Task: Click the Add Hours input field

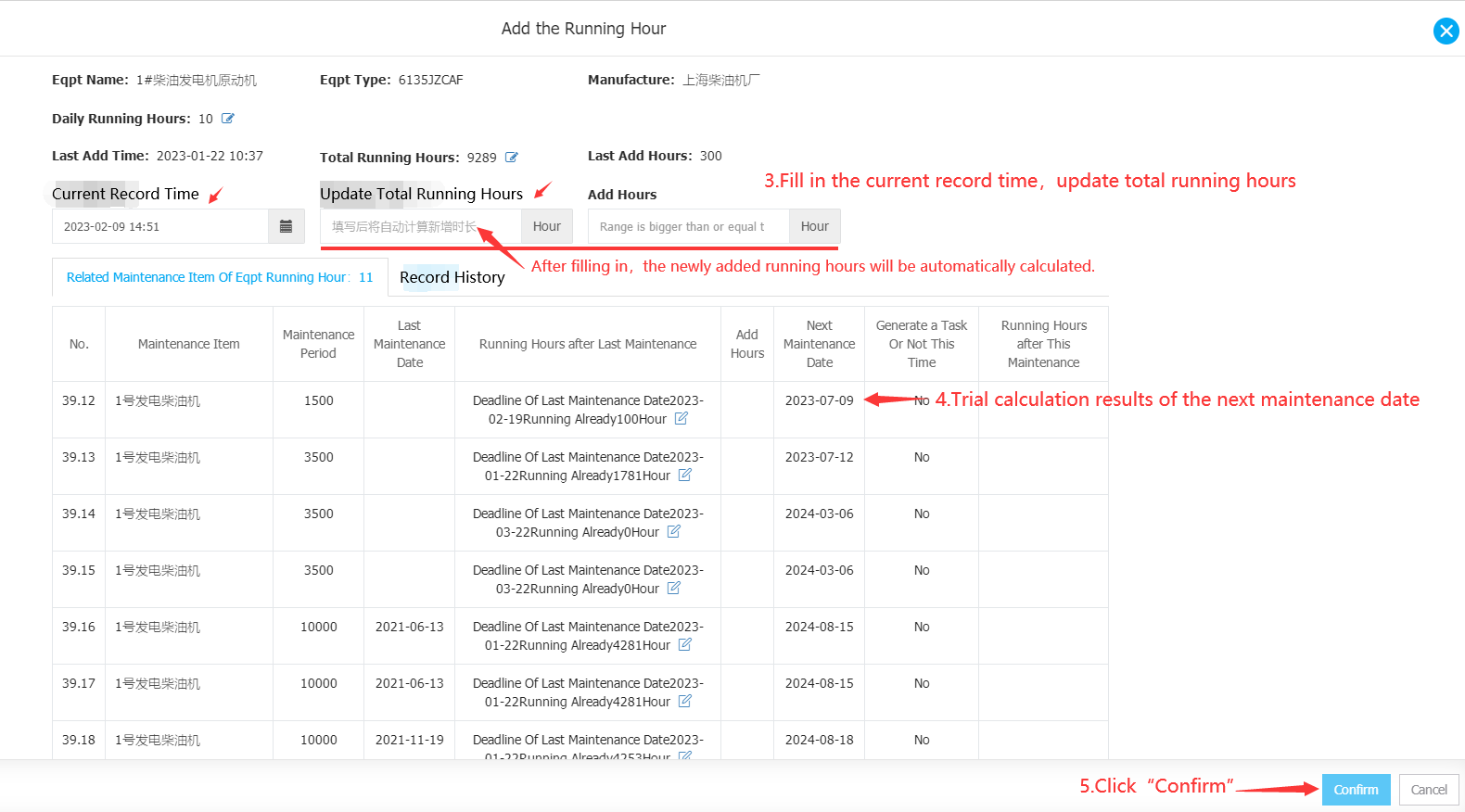Action: (x=689, y=226)
